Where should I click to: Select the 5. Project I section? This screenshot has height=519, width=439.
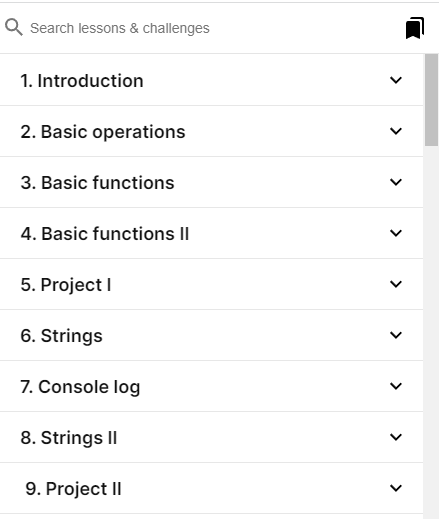pos(211,284)
